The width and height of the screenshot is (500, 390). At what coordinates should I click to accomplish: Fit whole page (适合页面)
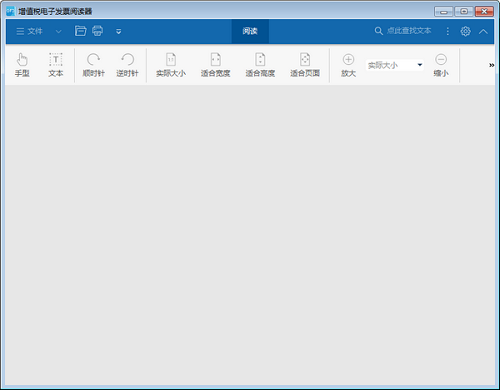coord(305,65)
